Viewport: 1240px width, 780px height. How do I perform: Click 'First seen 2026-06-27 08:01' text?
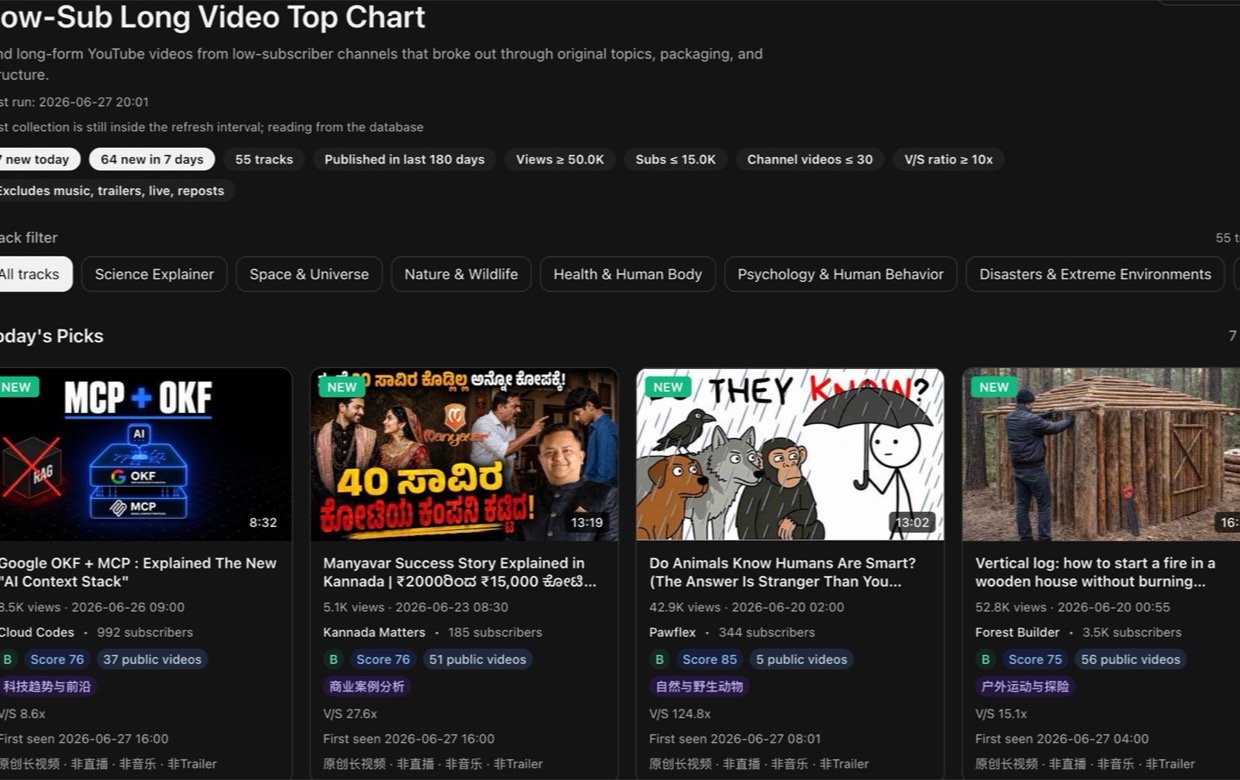[x=735, y=739]
